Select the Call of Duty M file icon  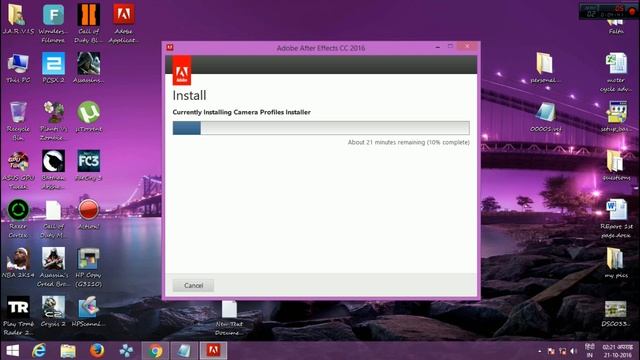point(53,218)
